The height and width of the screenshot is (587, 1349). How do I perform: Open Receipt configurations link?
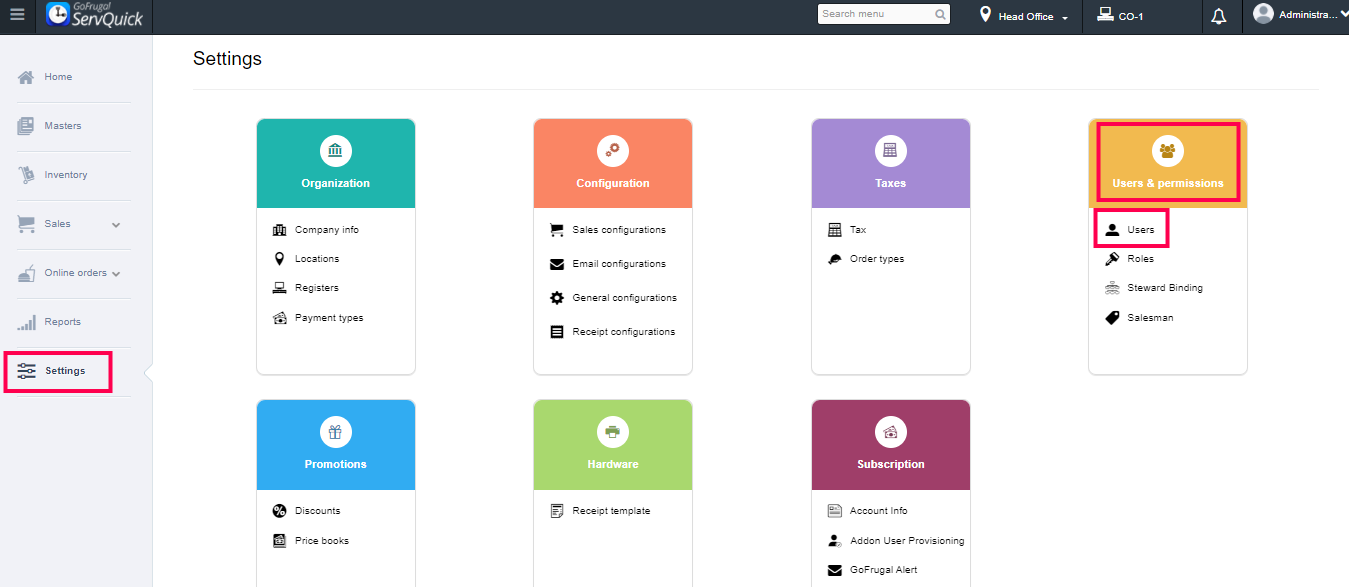point(623,332)
